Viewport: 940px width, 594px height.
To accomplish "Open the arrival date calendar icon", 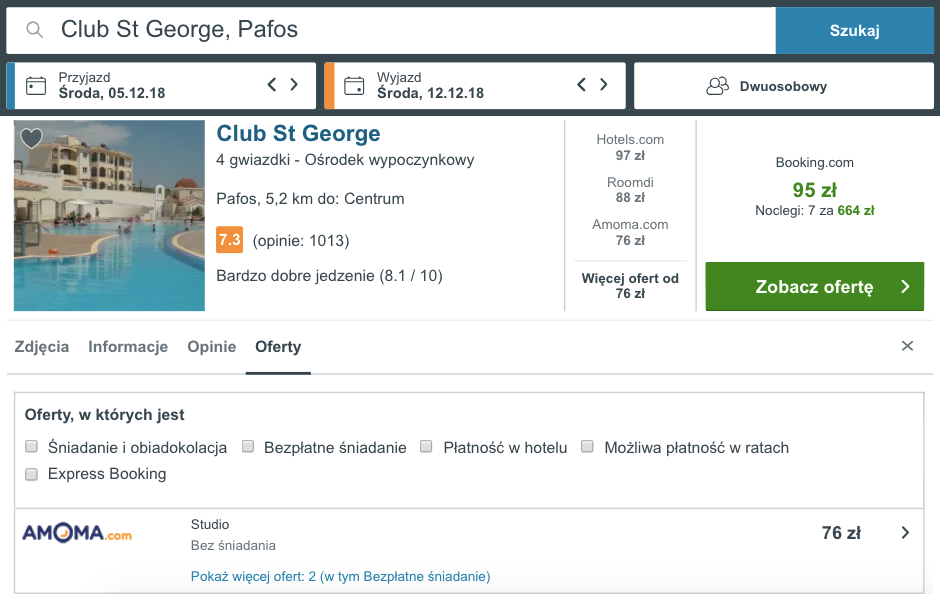I will (x=36, y=86).
